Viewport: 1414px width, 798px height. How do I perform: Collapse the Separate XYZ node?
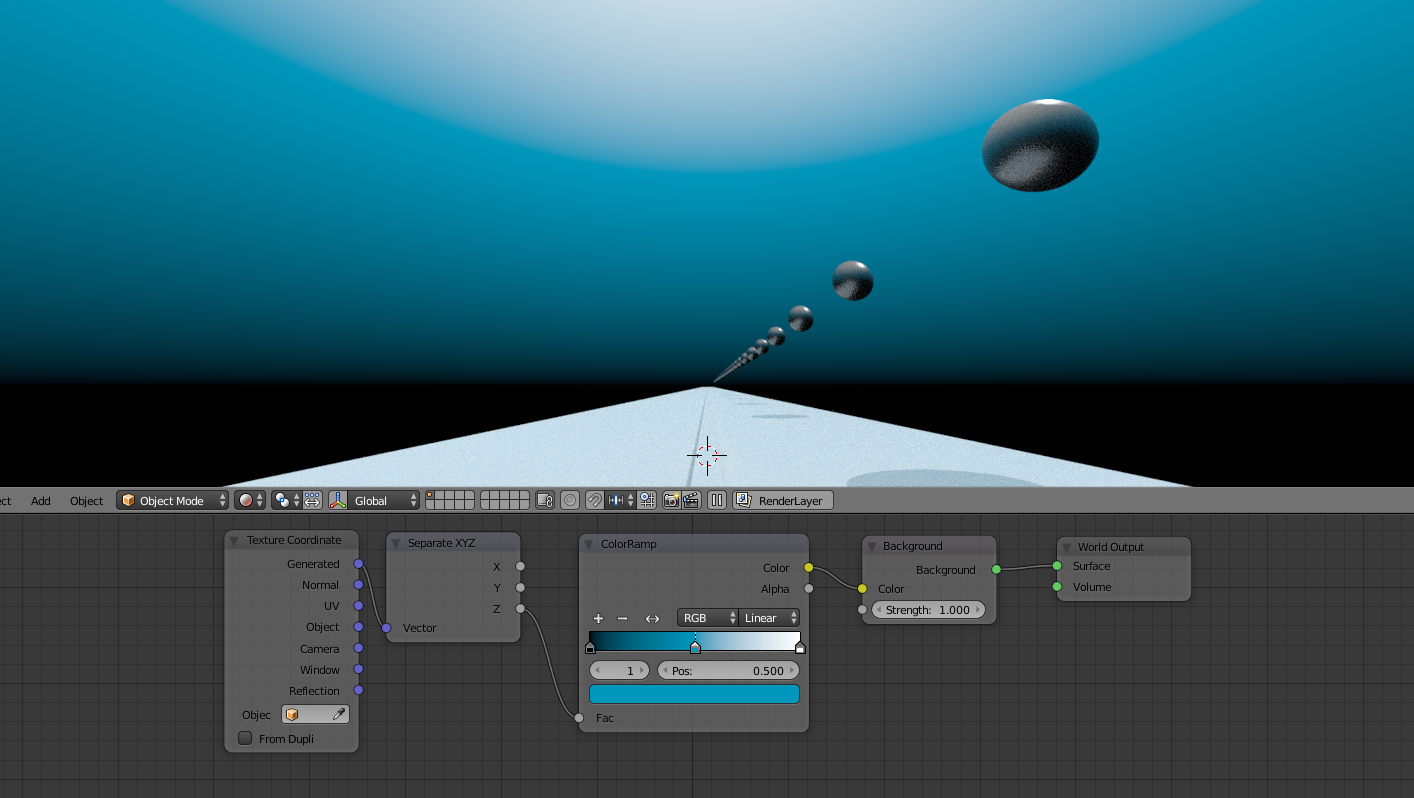coord(396,542)
